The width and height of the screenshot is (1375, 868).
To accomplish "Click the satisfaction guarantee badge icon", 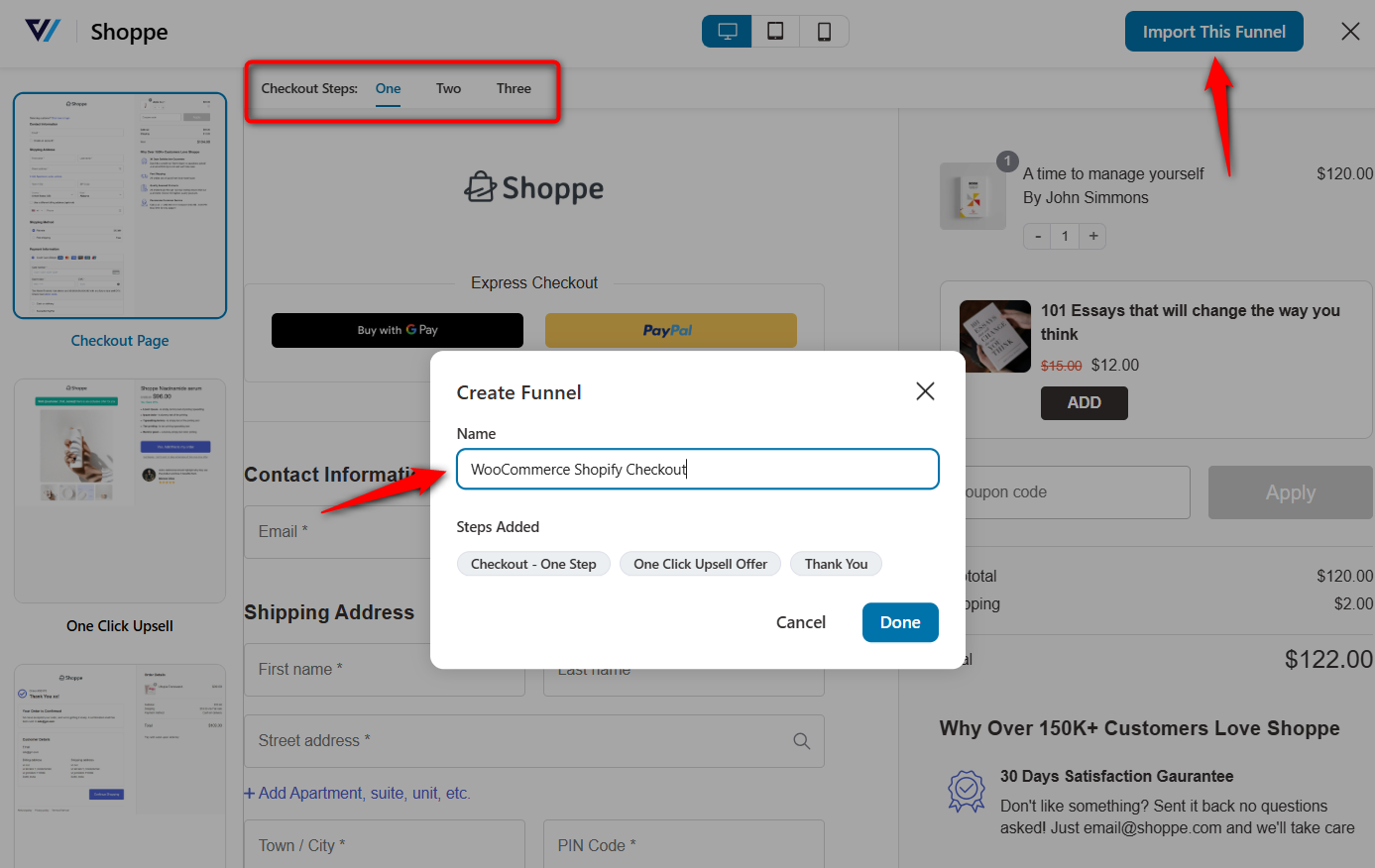I will 967,791.
